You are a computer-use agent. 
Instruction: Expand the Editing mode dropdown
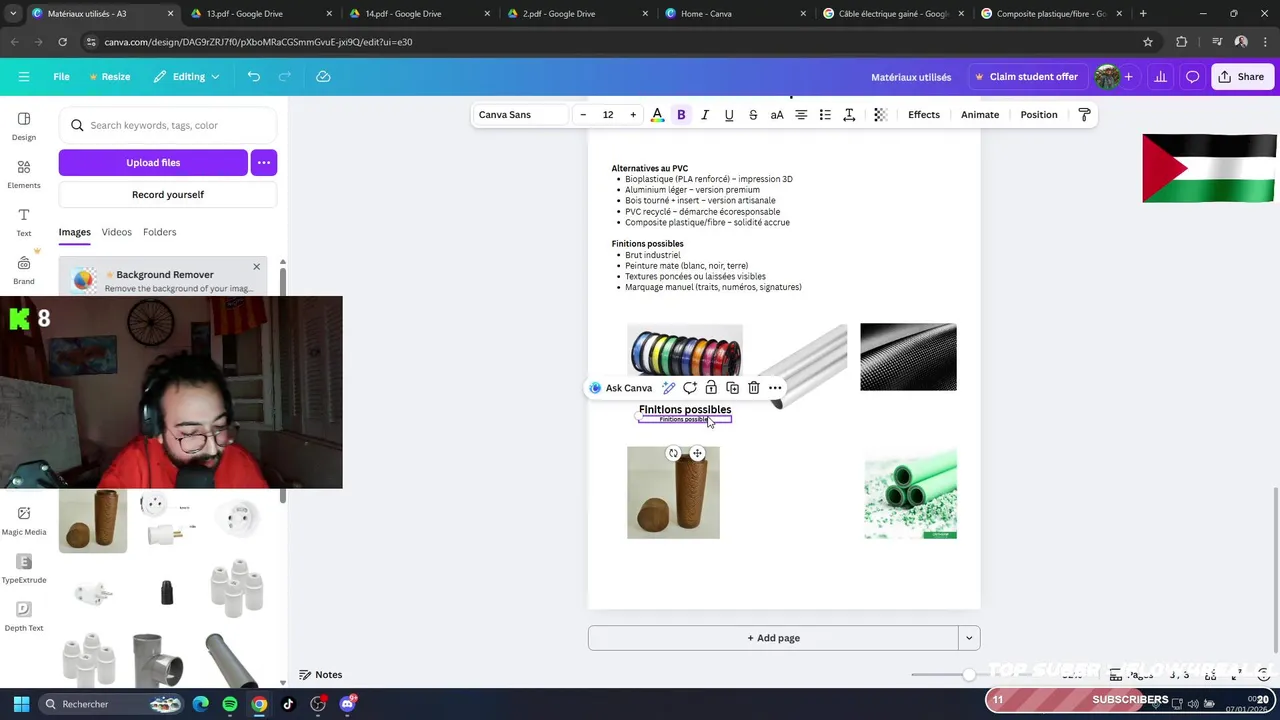pyautogui.click(x=187, y=77)
